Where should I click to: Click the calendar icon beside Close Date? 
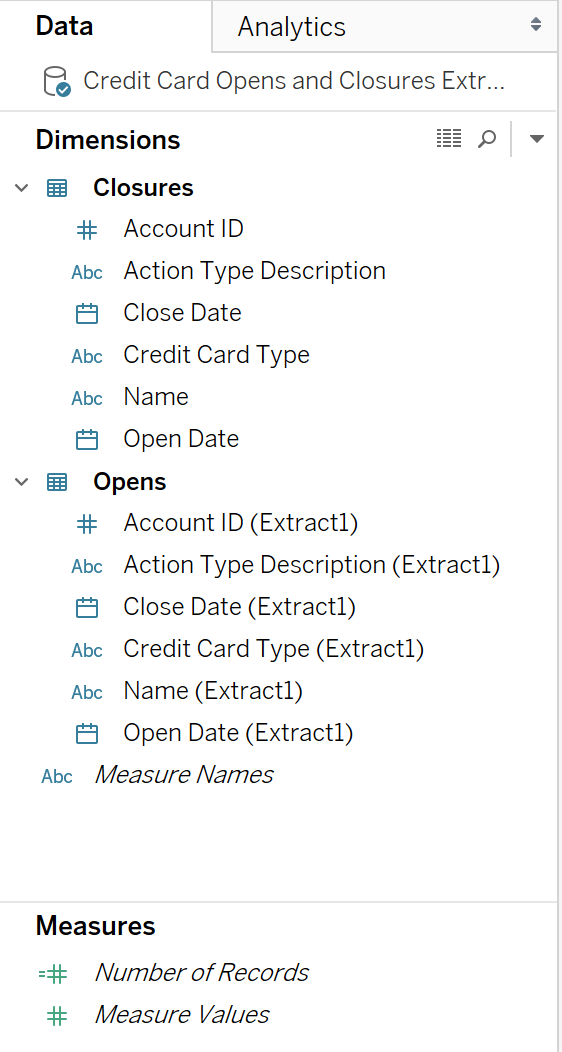coord(87,313)
